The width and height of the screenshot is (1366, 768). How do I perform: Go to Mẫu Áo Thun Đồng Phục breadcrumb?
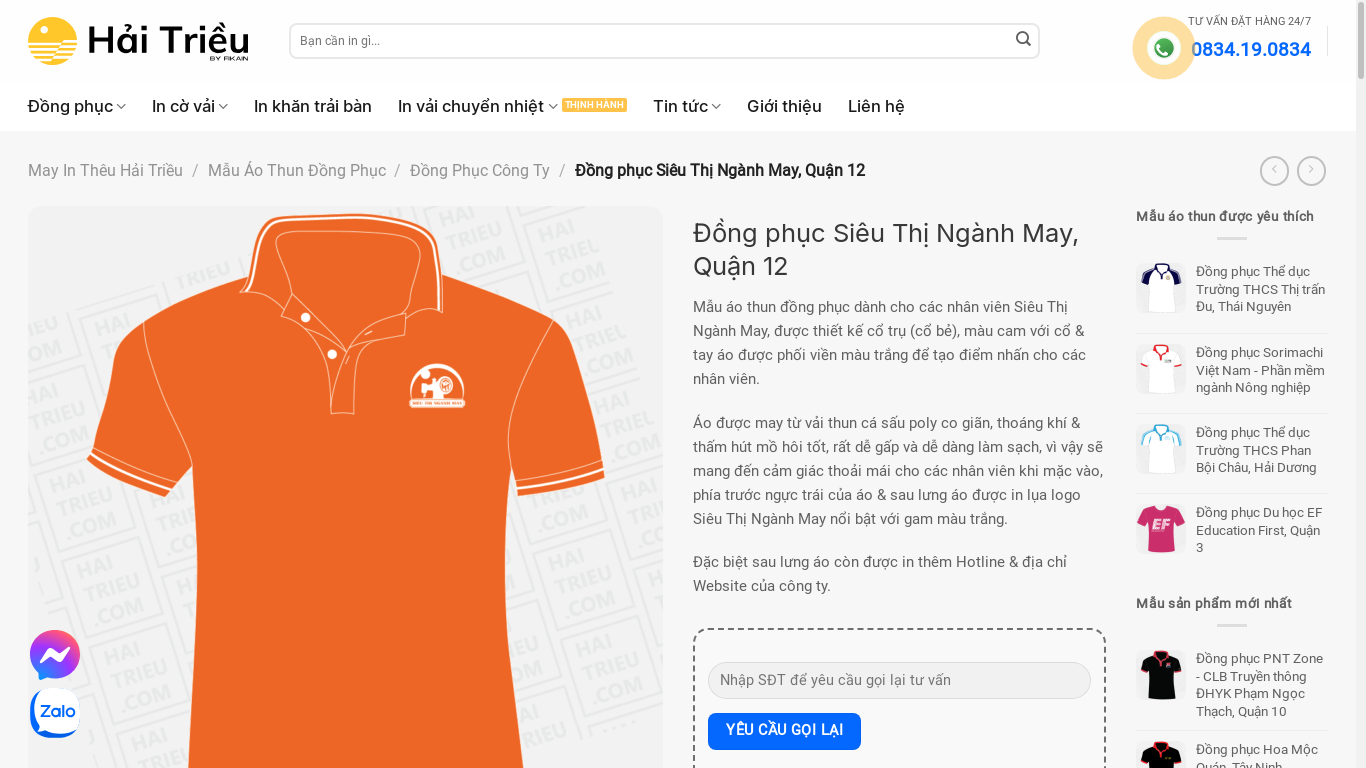coord(297,171)
